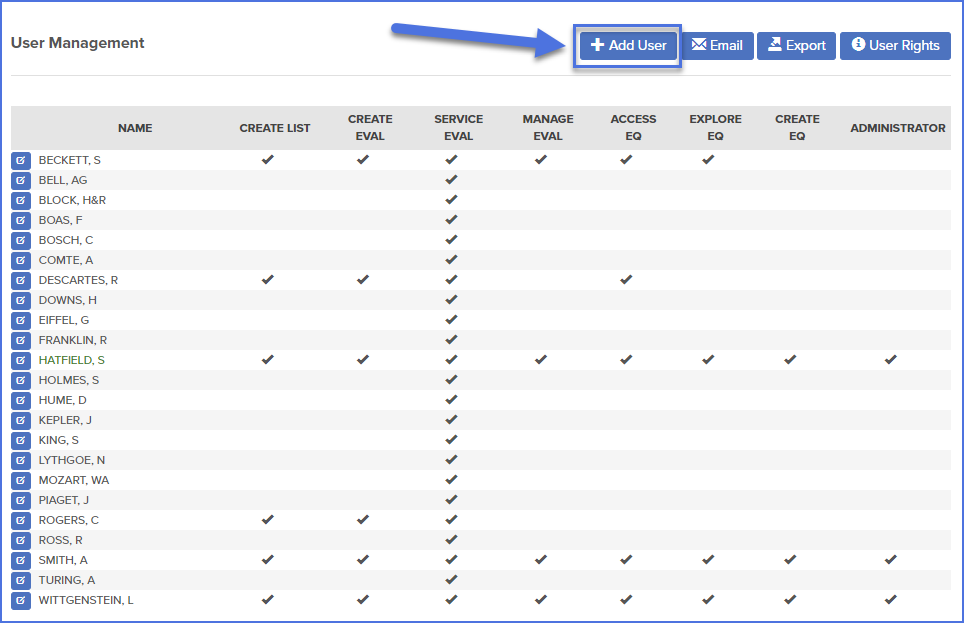Toggle Service Eval permission for HOLMES, S
Screen dimensions: 964x623
tap(451, 380)
